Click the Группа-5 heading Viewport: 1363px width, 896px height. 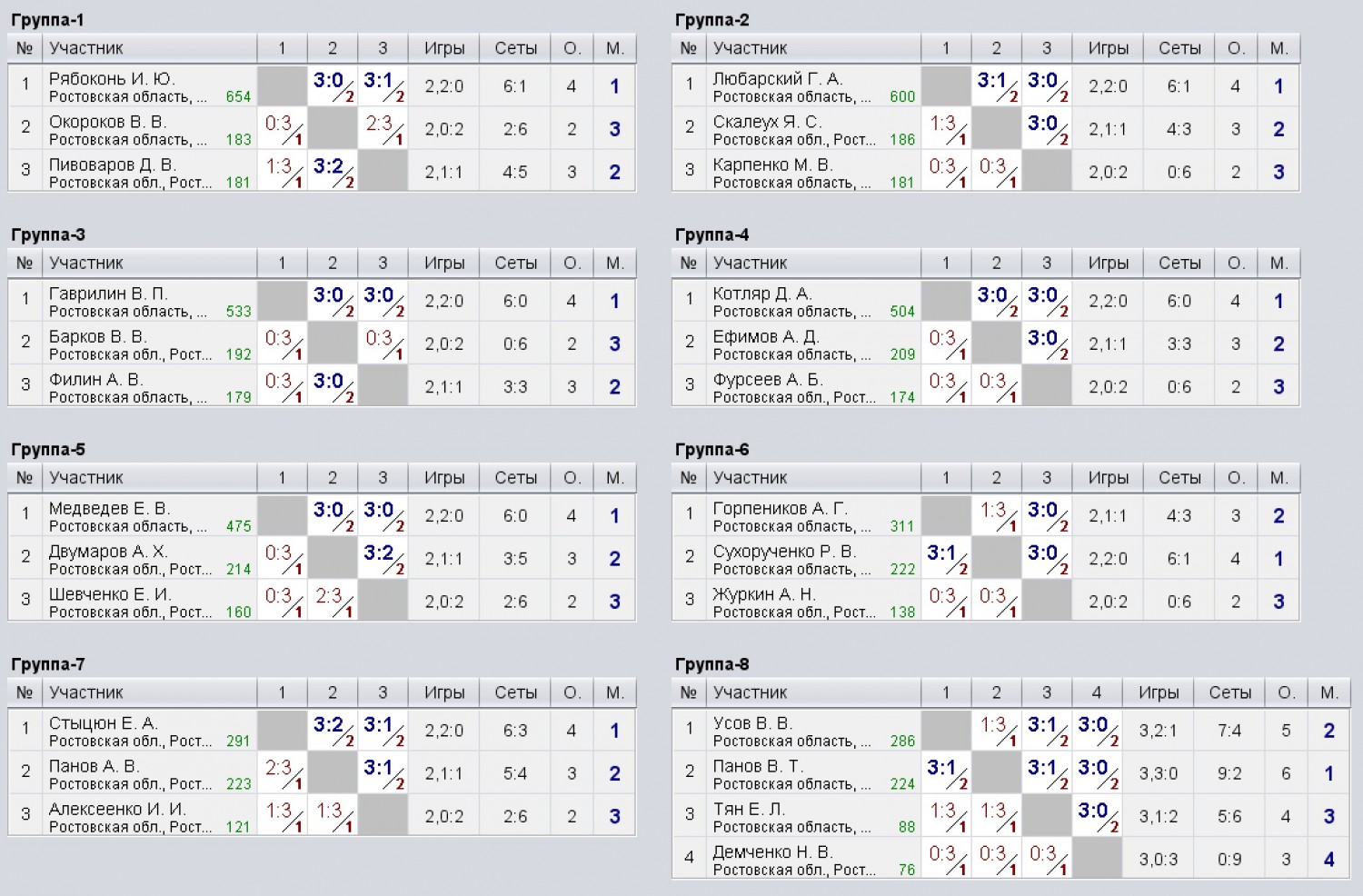point(48,450)
